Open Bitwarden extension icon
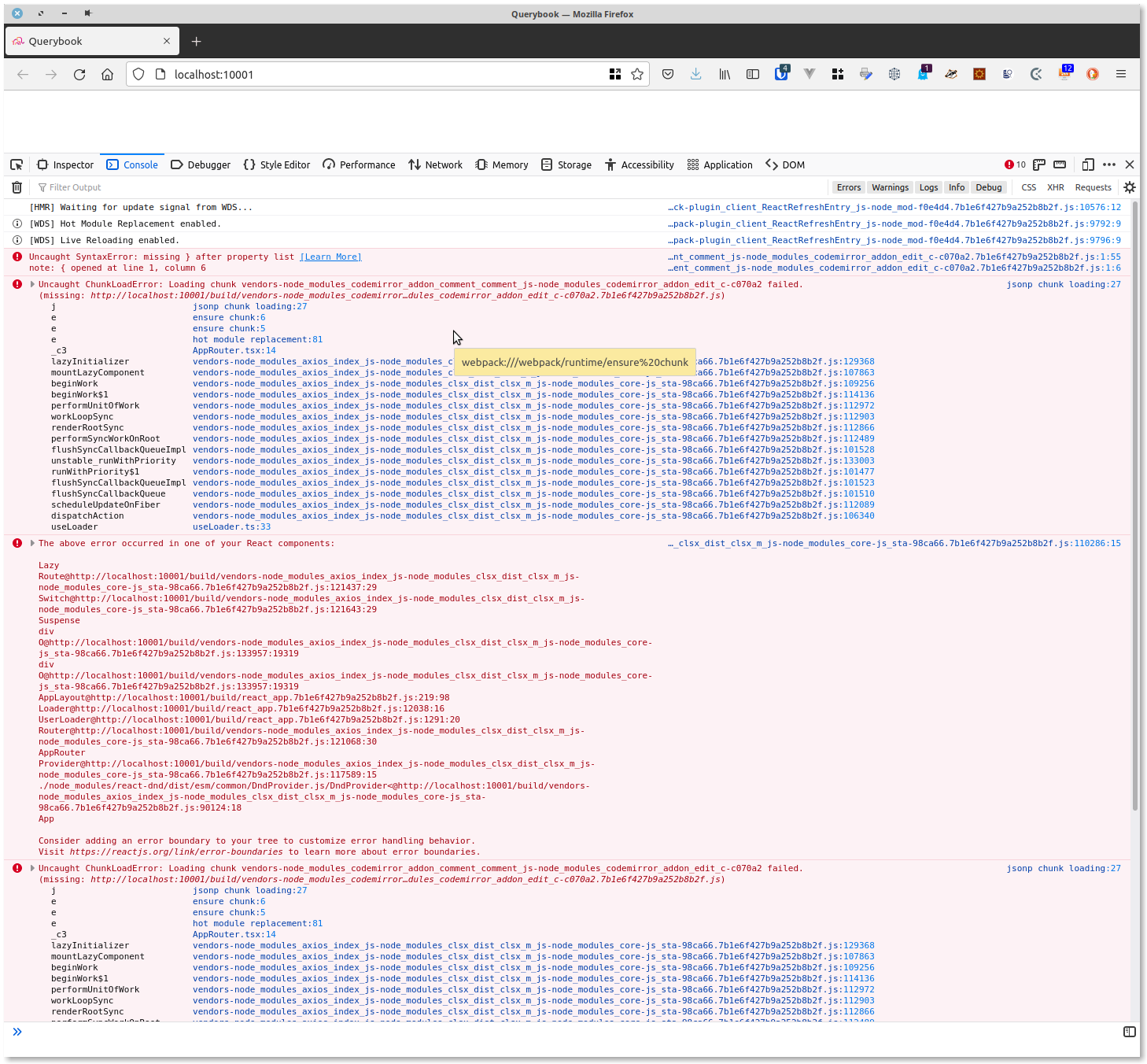The height and width of the screenshot is (1064, 1147). tap(781, 73)
